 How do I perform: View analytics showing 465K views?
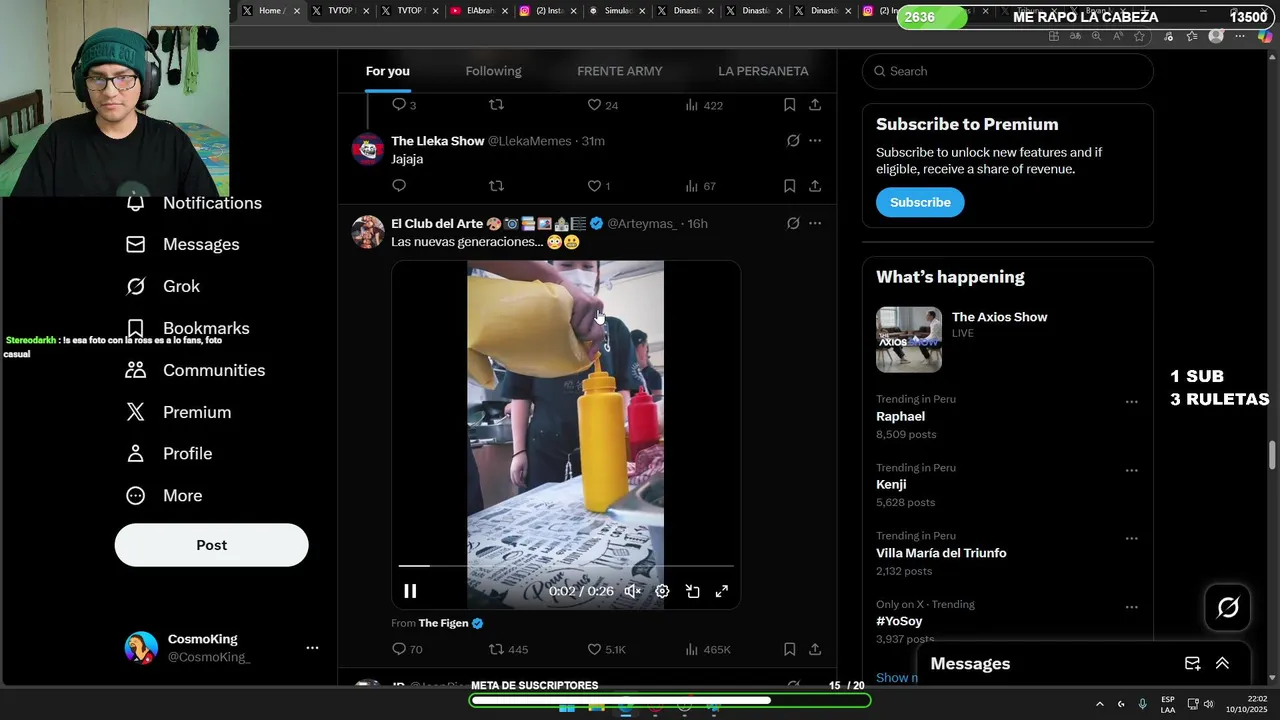707,649
